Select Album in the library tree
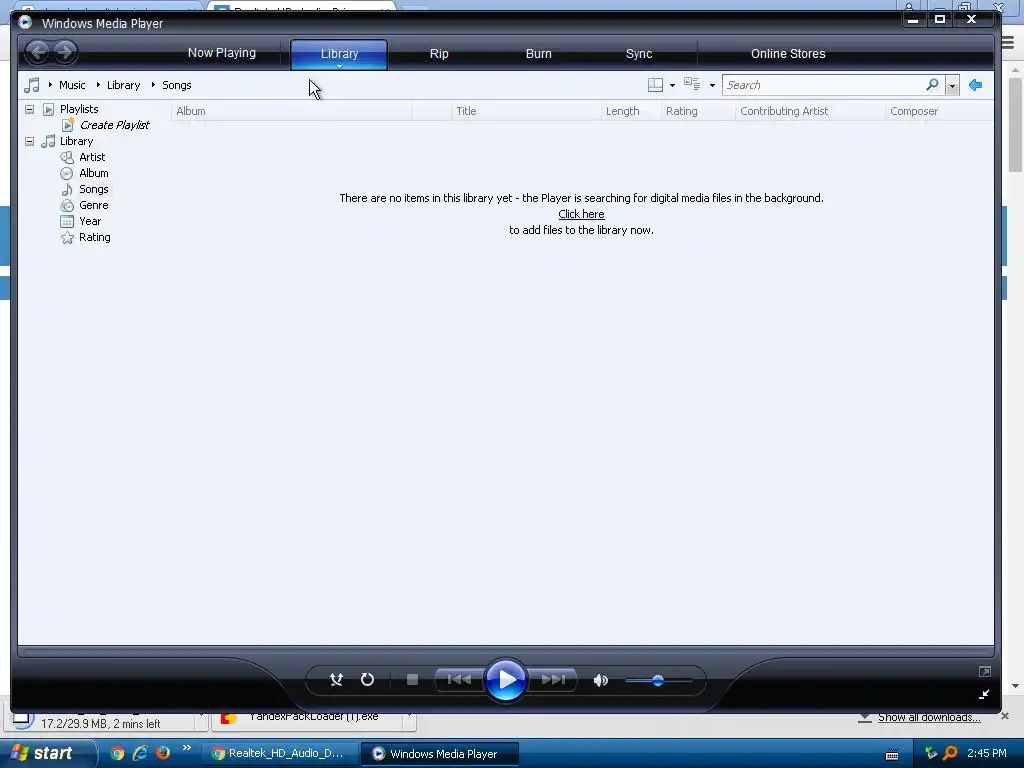Screen dimensions: 1024x768 coord(93,173)
